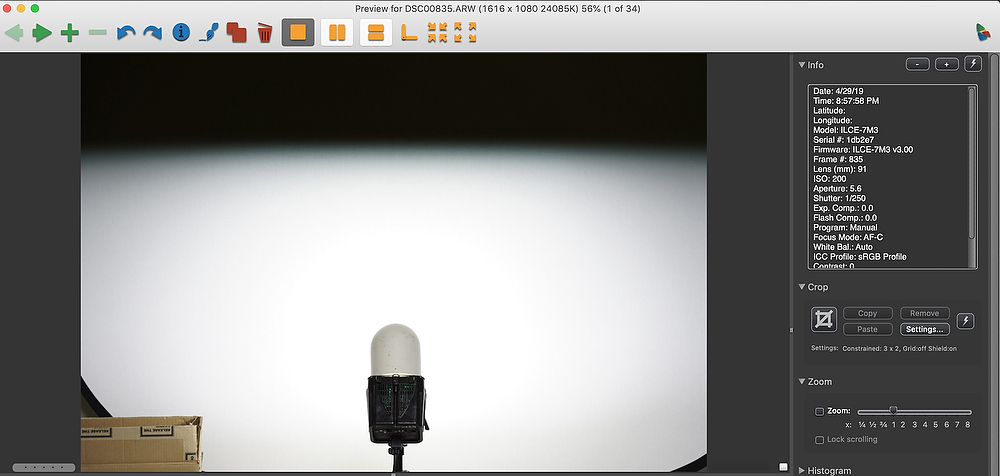Click the 'ICC Profile: sRGB Profile' line
Image resolution: width=1000 pixels, height=476 pixels.
tap(860, 257)
